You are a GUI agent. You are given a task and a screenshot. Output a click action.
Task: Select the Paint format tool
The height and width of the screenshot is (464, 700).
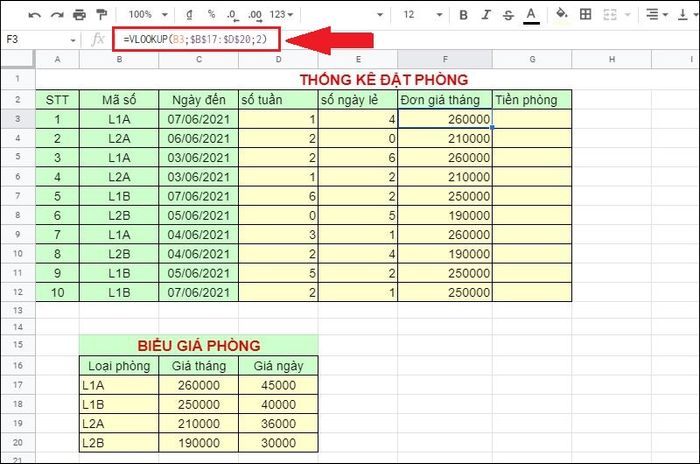click(x=102, y=15)
